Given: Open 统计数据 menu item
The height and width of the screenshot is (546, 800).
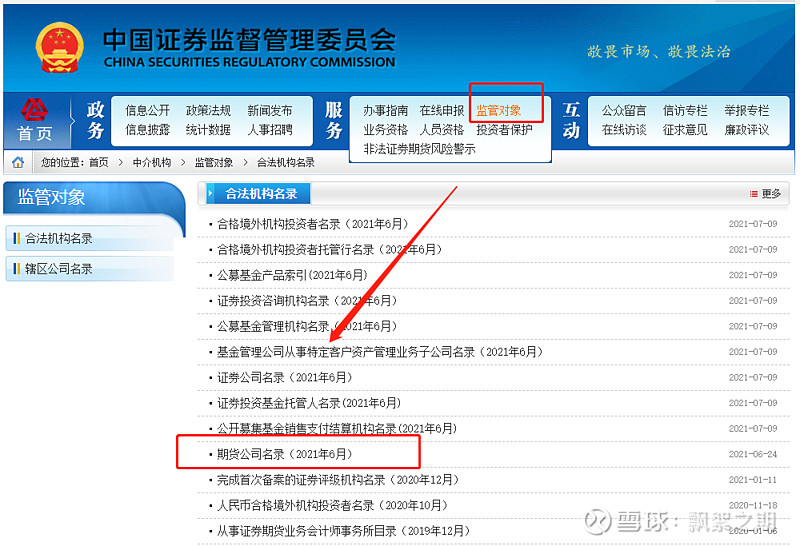Looking at the screenshot, I should pos(208,130).
